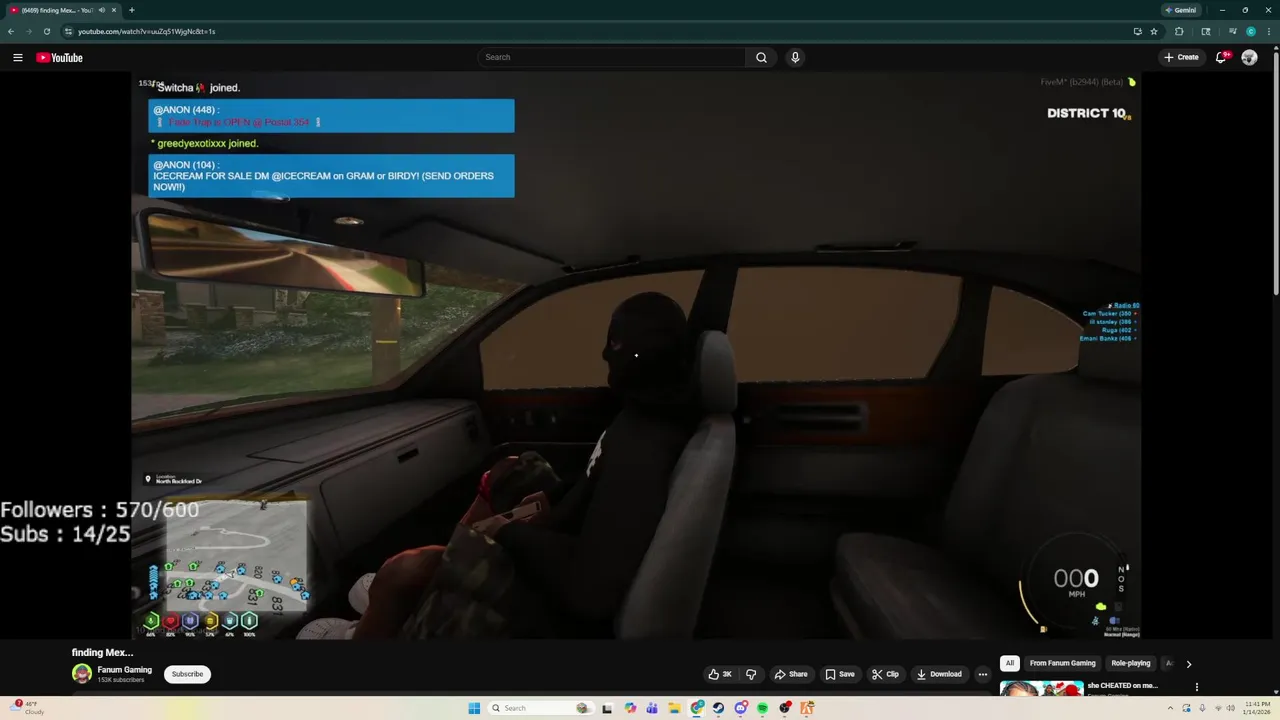Open Steam from the taskbar
This screenshot has width=1280, height=720.
pos(718,708)
